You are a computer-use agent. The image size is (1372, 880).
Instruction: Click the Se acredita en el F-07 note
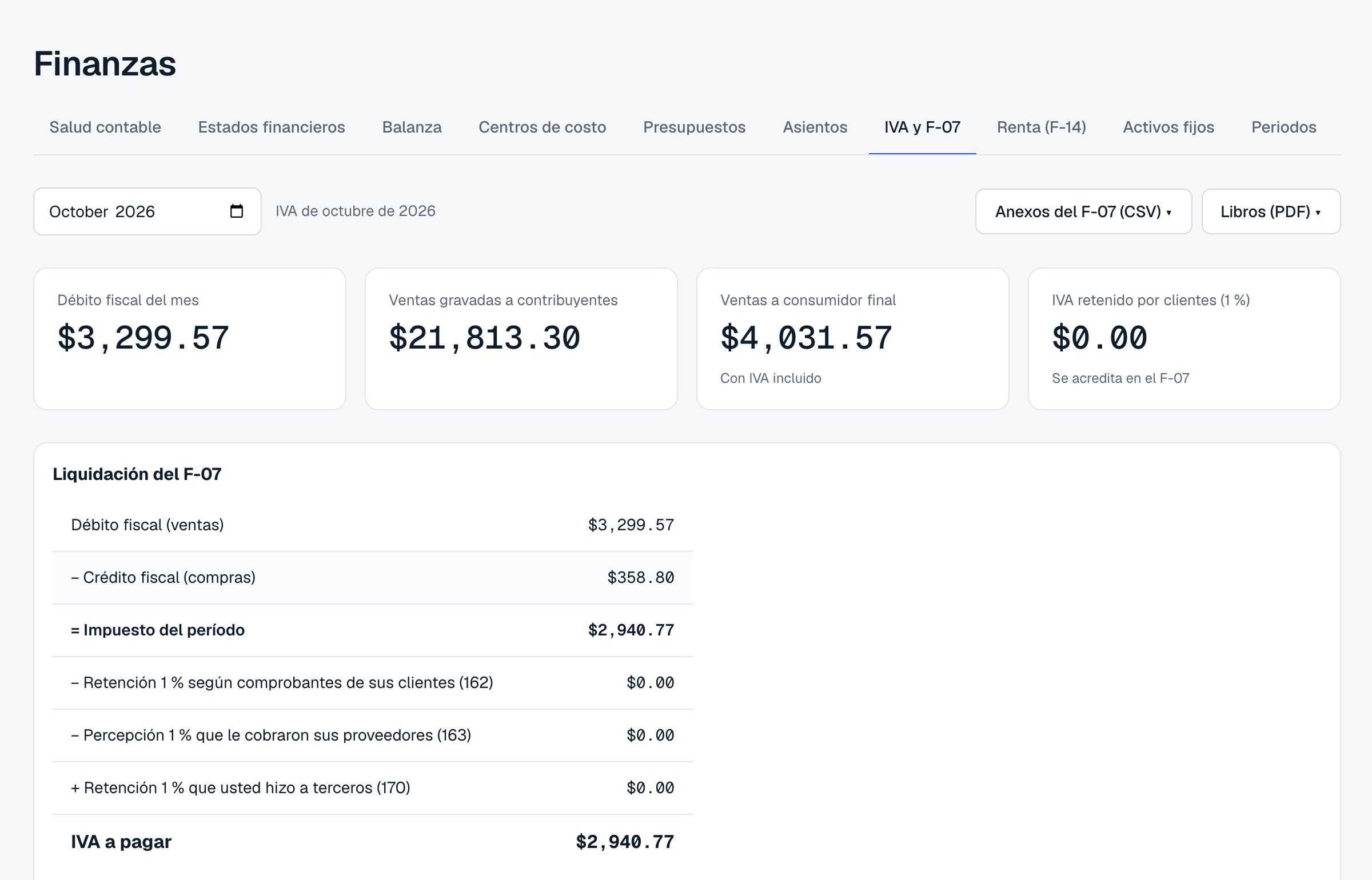[1120, 378]
